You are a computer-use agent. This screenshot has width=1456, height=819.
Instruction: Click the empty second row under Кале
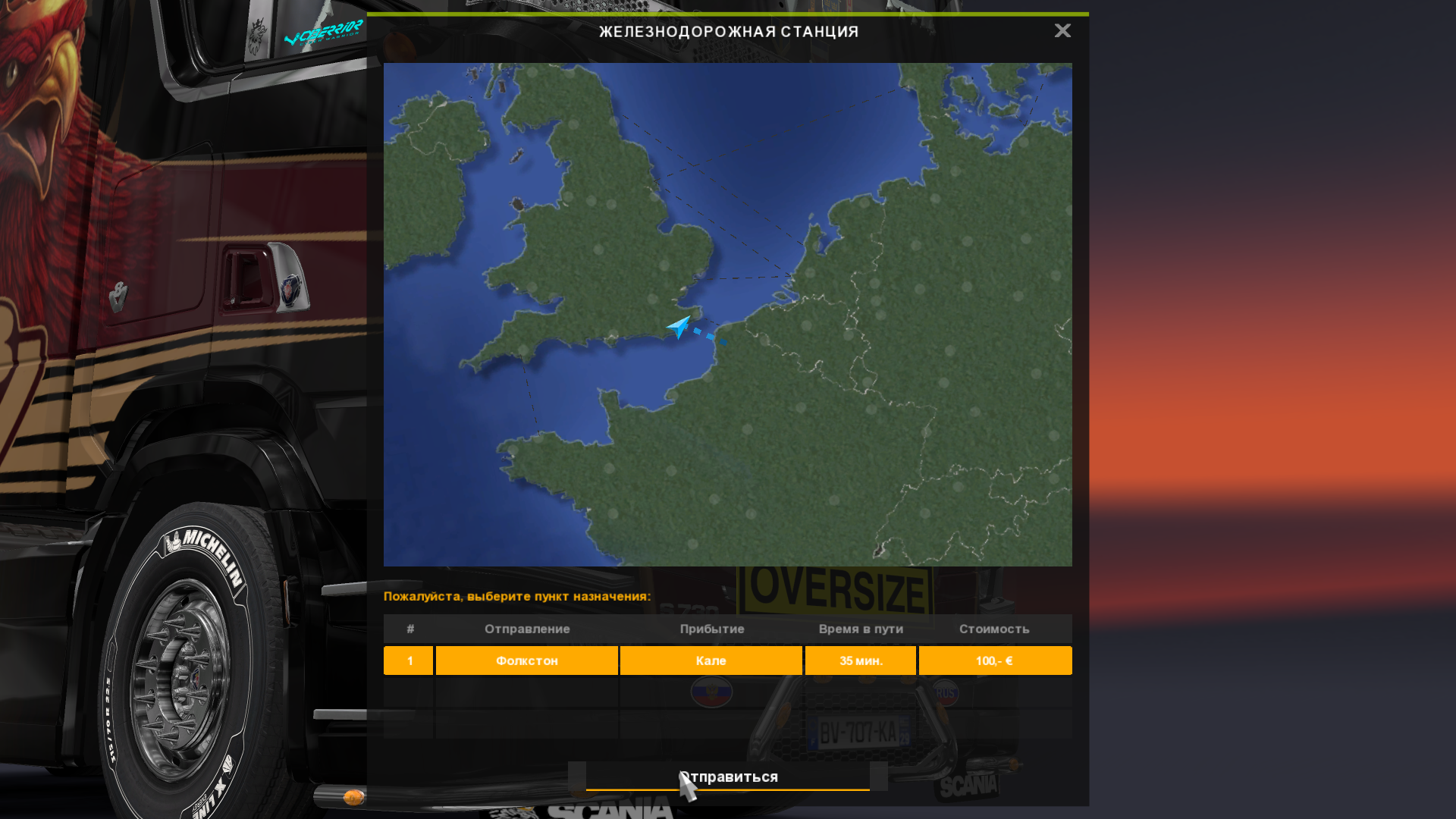[x=711, y=692]
